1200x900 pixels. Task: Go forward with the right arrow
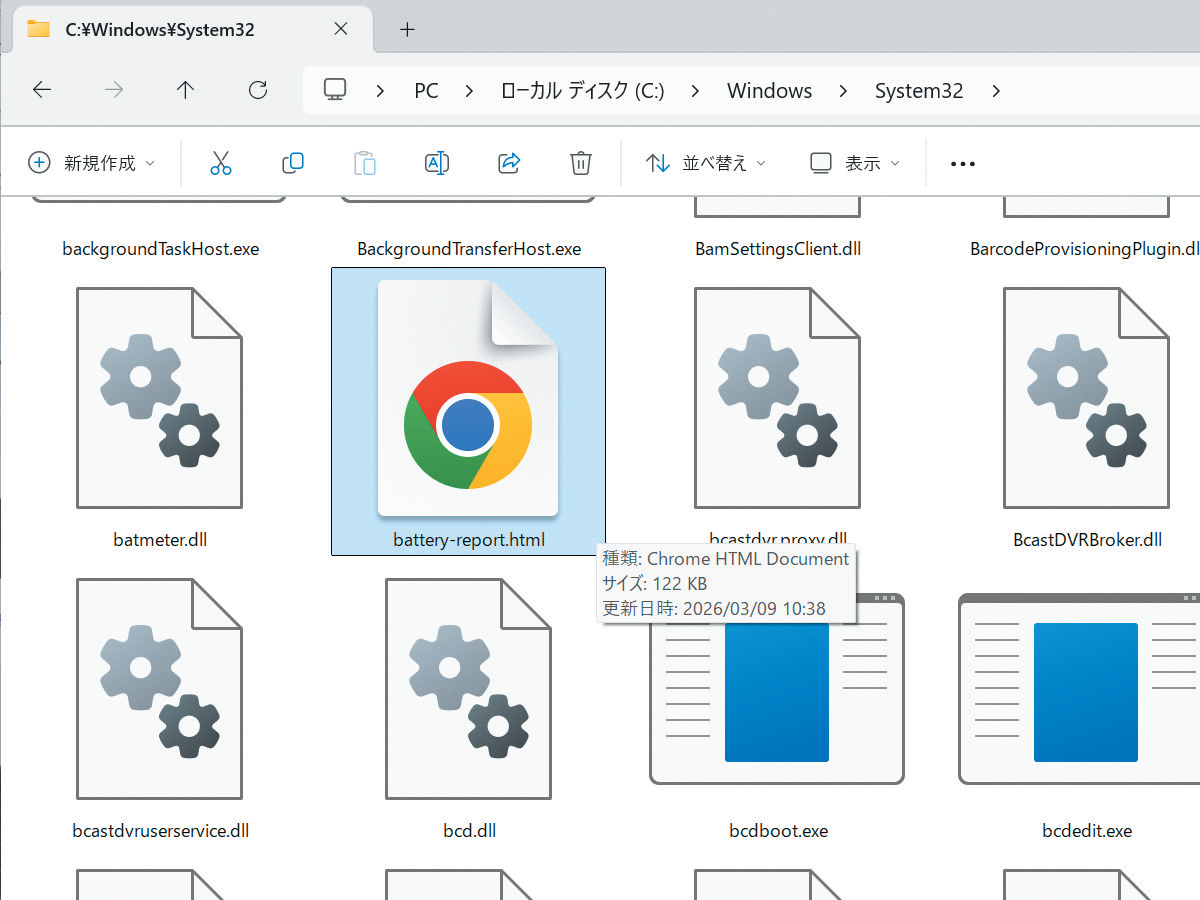114,90
